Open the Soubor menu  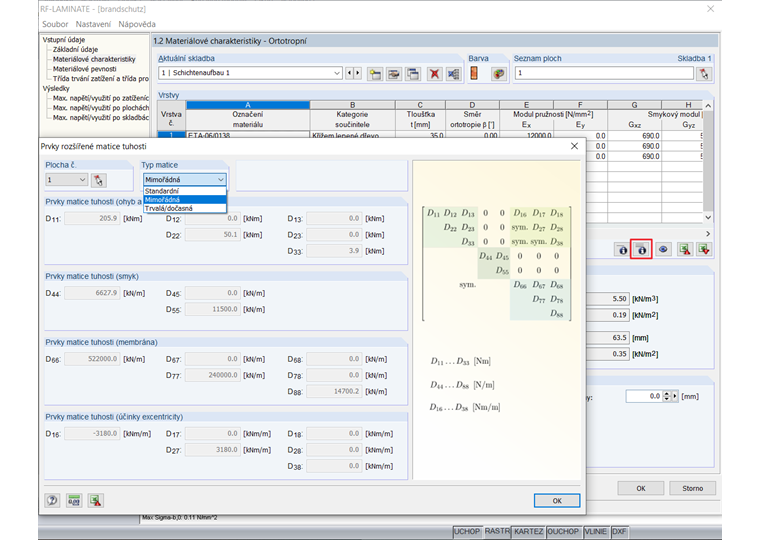pos(55,24)
